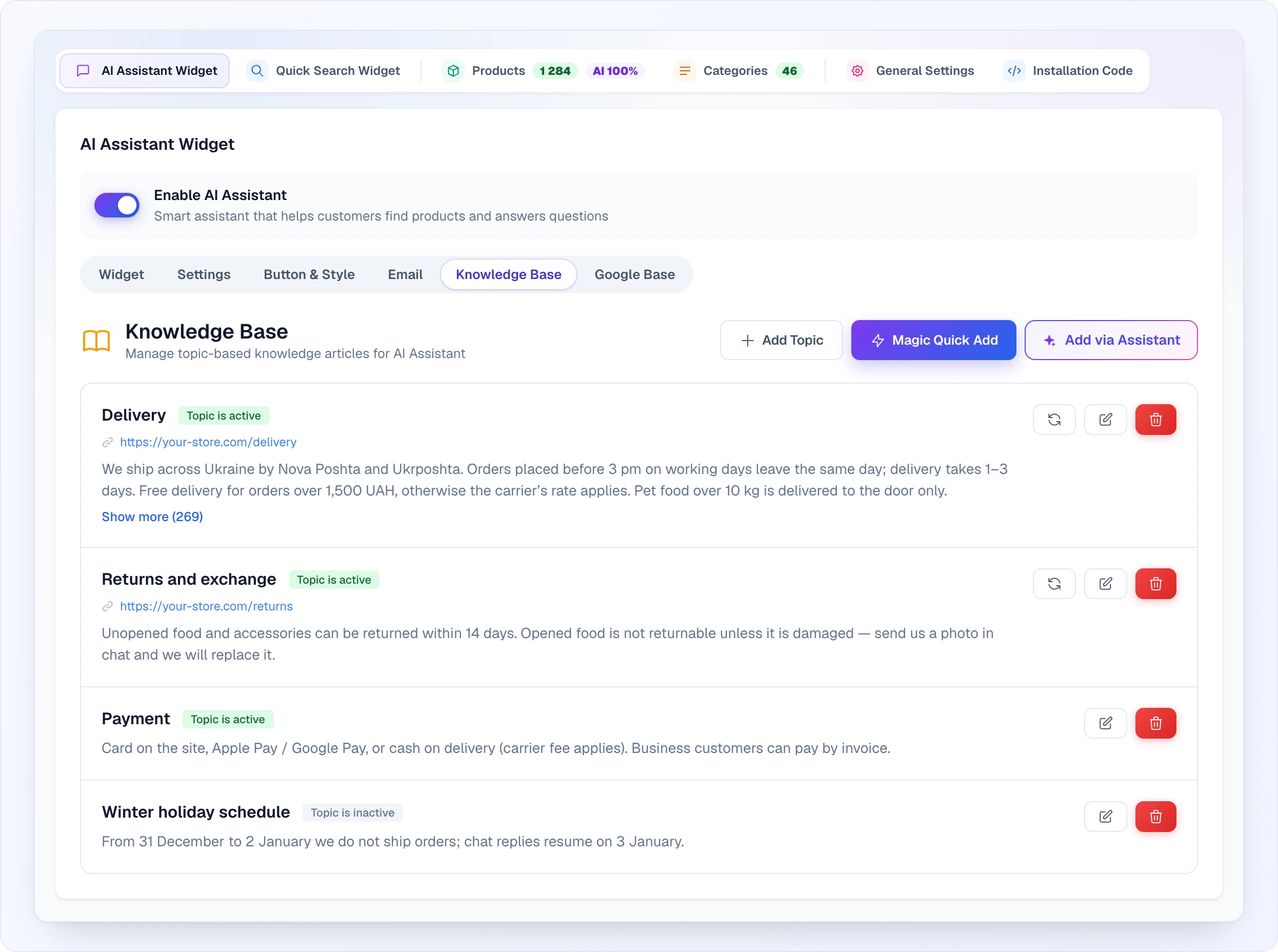
Task: Delete the Returns and exchange topic
Action: point(1156,584)
